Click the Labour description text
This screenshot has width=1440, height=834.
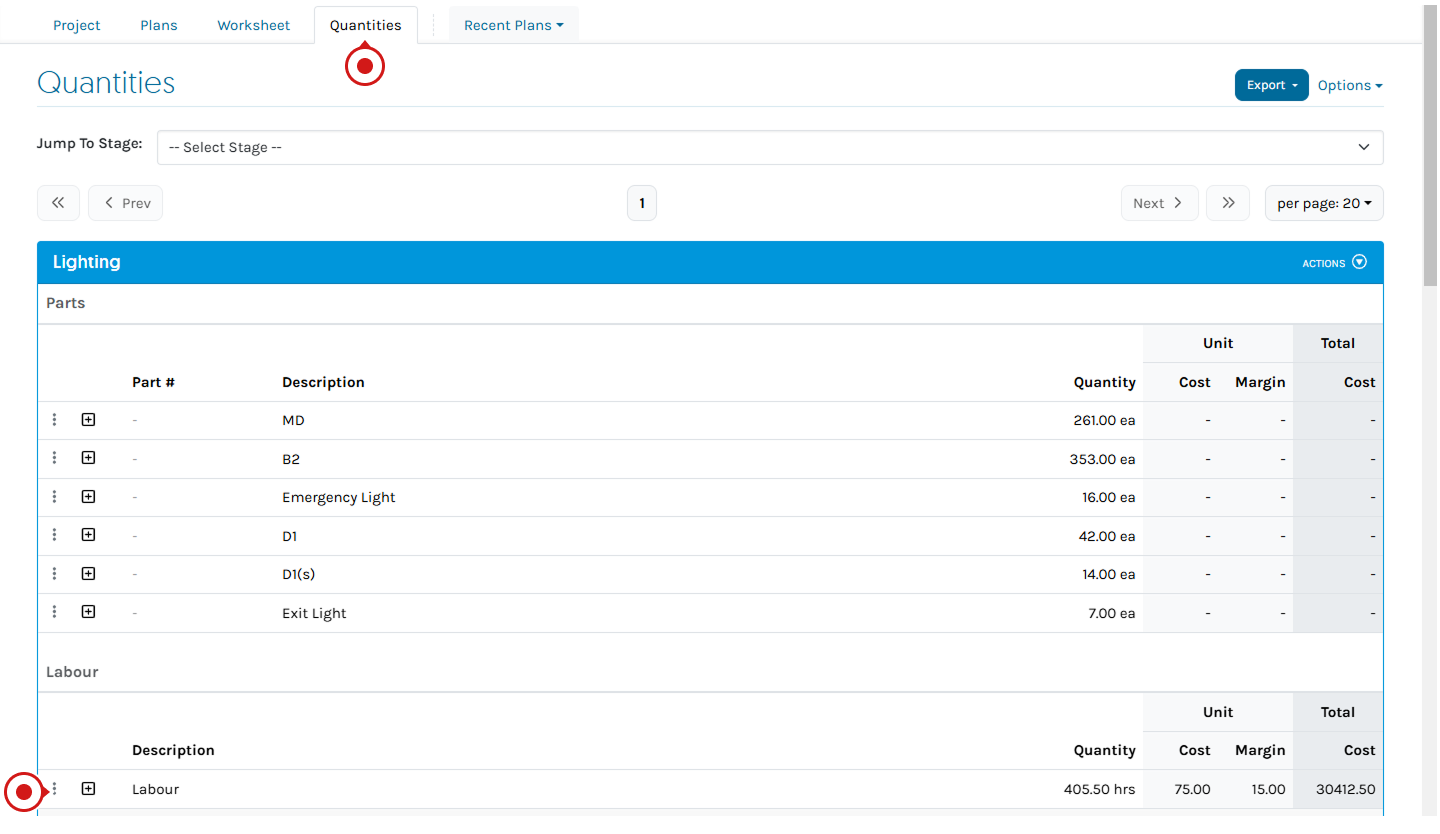155,789
